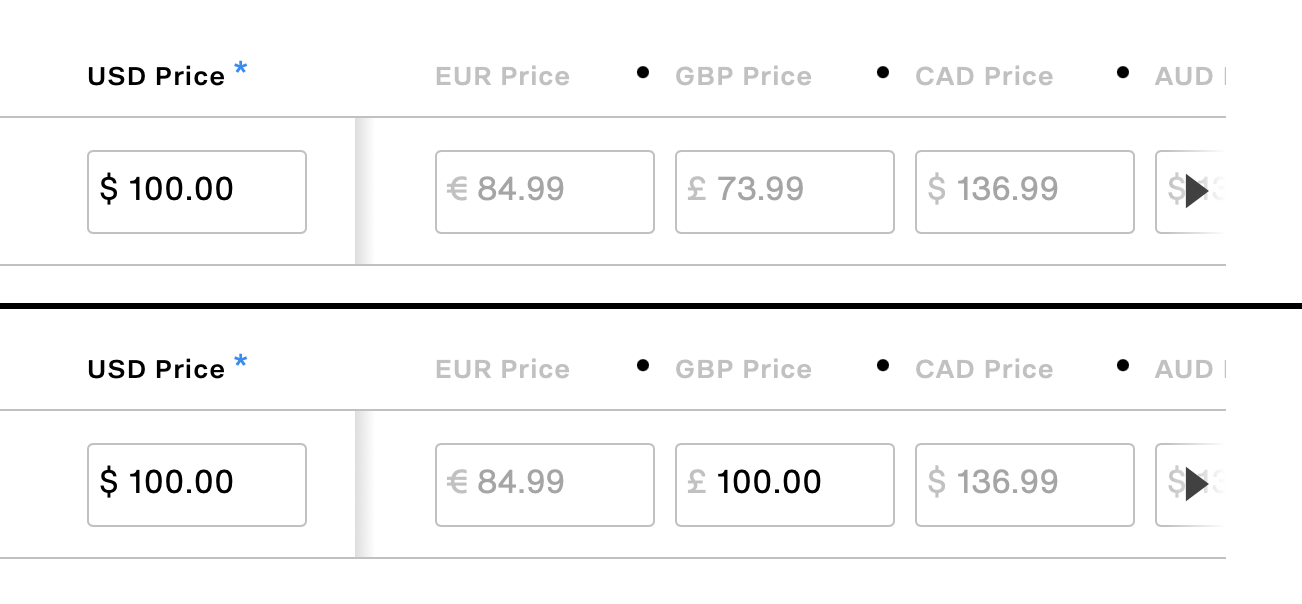Focus the GBP field showing £ 73.99
1302x604 pixels.
(x=784, y=192)
